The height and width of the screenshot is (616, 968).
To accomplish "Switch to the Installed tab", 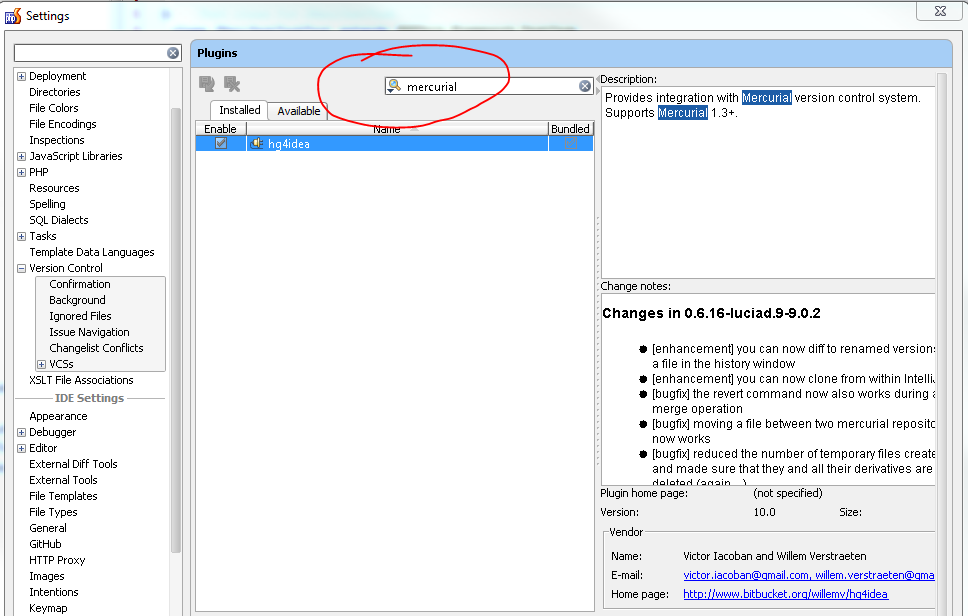I will tap(240, 110).
